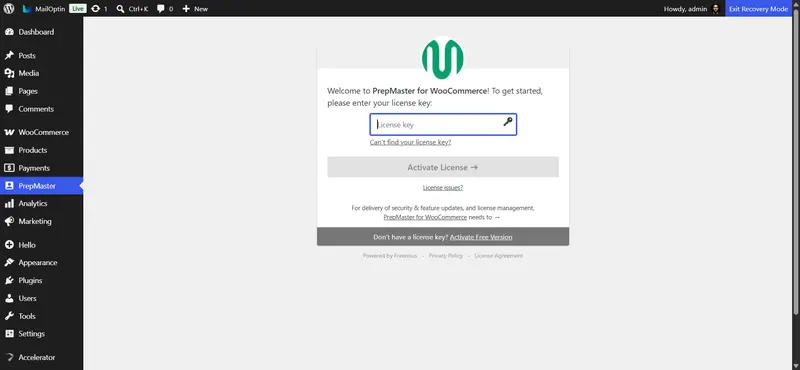
Task: Click the WooCommerce logo icon
Action: click(x=9, y=132)
